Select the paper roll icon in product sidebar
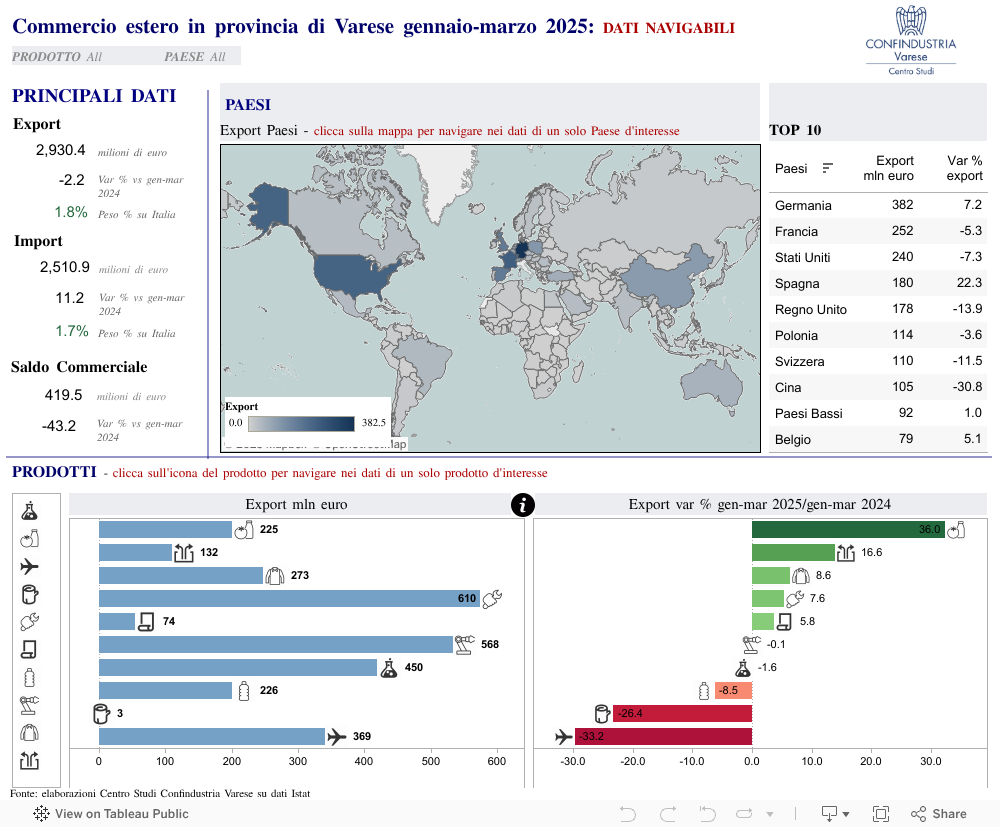The image size is (1000, 827). pos(29,650)
